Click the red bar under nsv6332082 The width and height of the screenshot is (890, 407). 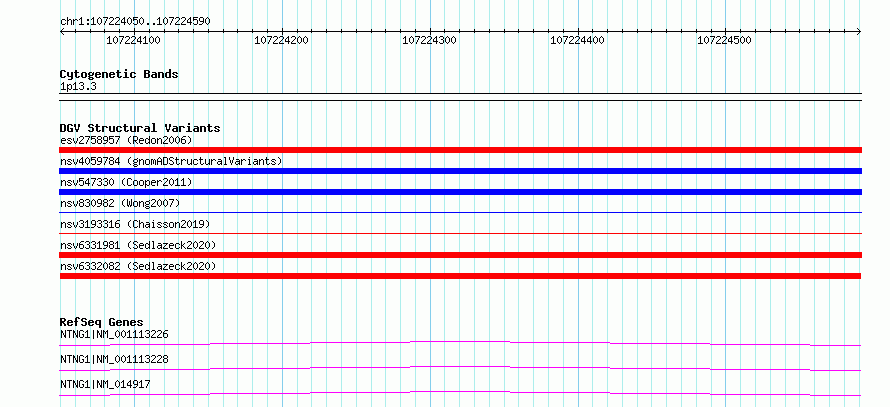460,276
